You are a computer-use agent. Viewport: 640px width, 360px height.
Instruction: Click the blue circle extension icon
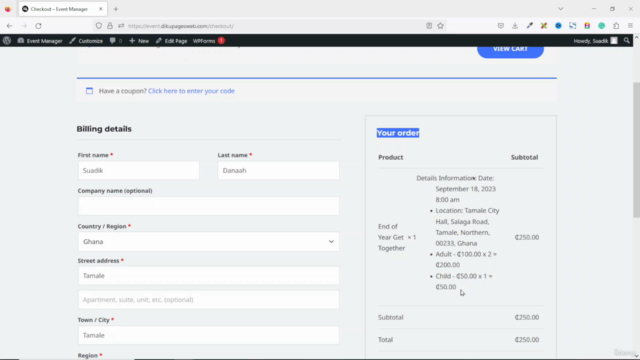click(x=558, y=26)
